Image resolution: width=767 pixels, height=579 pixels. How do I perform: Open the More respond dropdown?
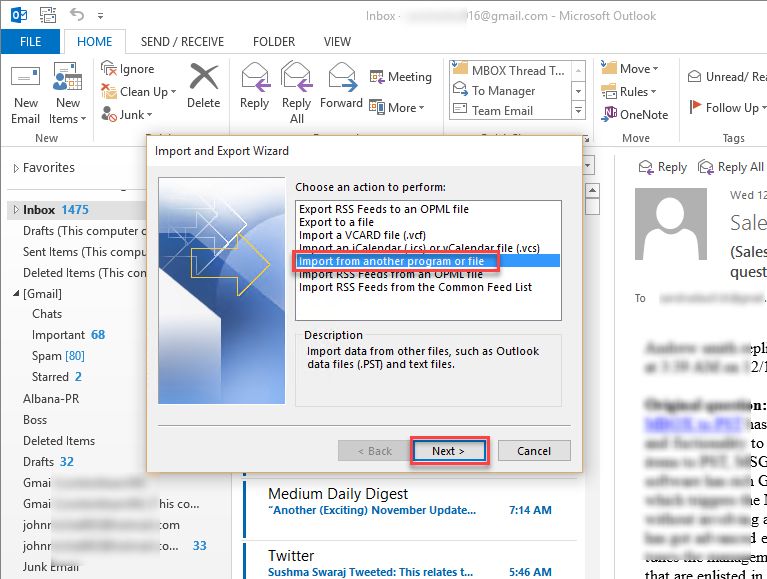tap(397, 108)
